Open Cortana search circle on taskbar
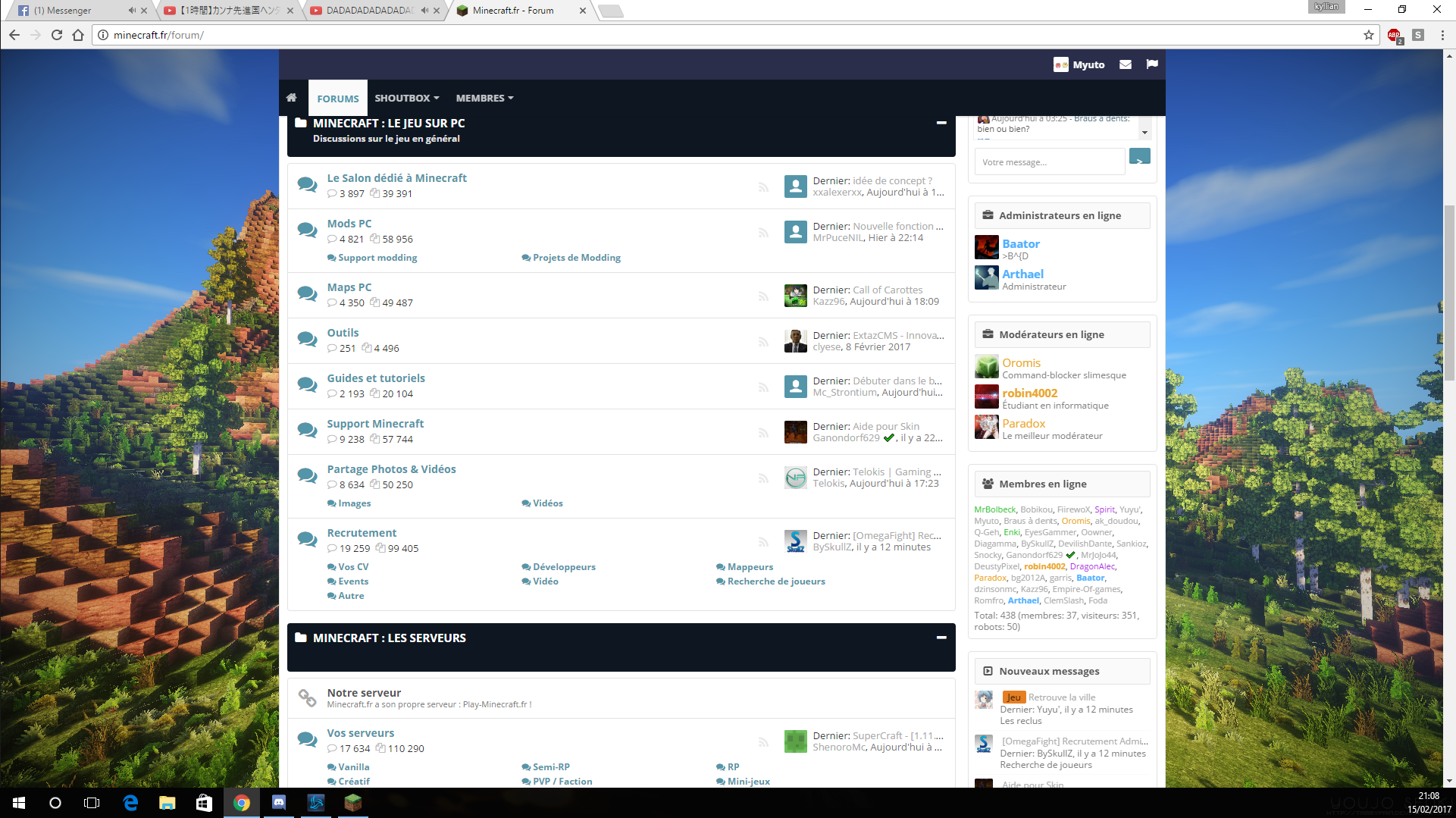Screen dimensions: 1456x818 coord(55,803)
